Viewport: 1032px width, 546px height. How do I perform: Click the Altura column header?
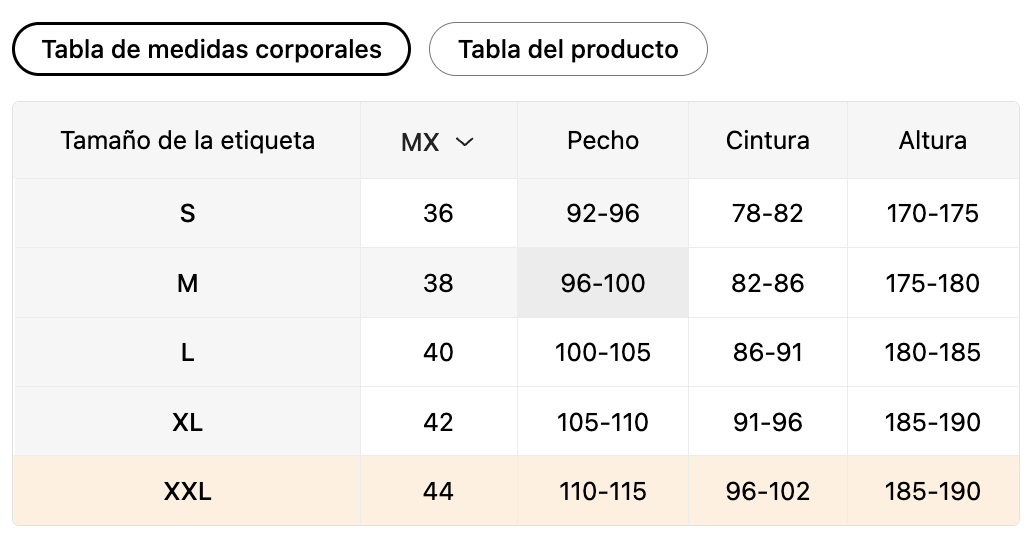(x=933, y=141)
